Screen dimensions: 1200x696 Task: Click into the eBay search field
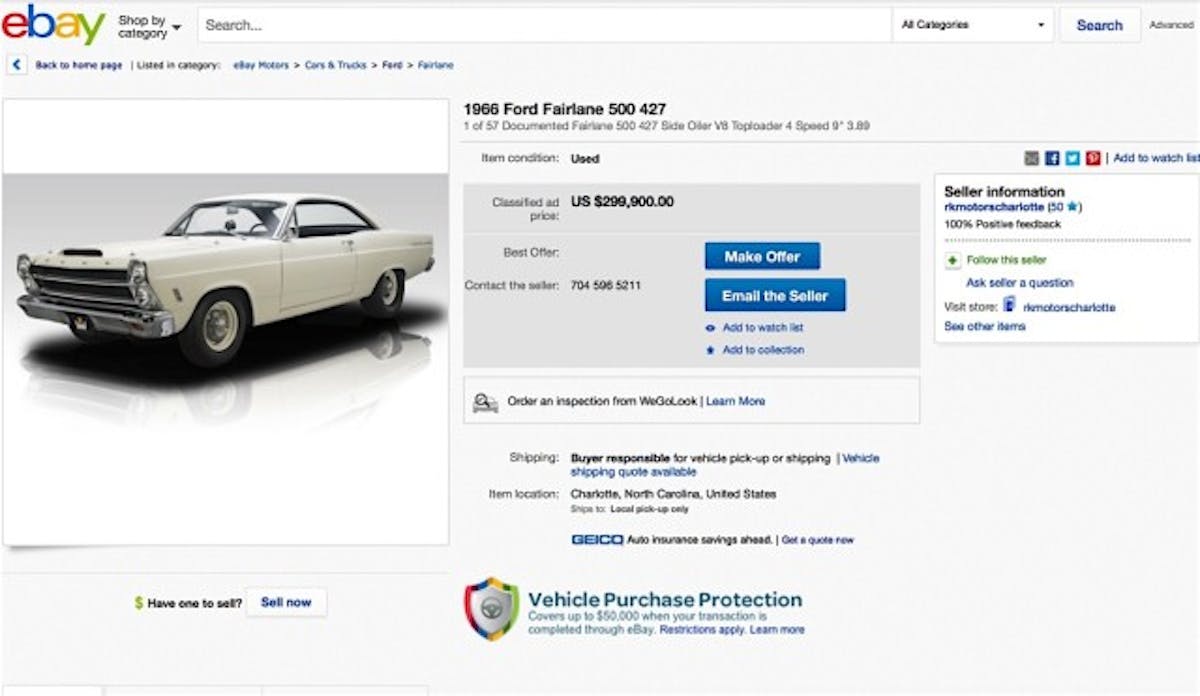[540, 25]
